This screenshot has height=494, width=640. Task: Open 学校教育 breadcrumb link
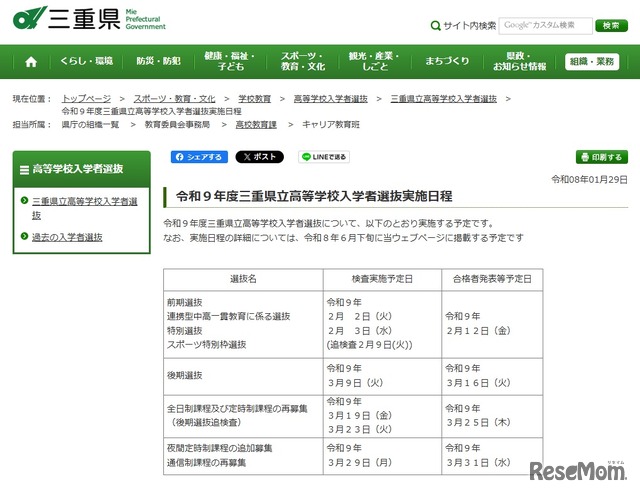tap(255, 99)
